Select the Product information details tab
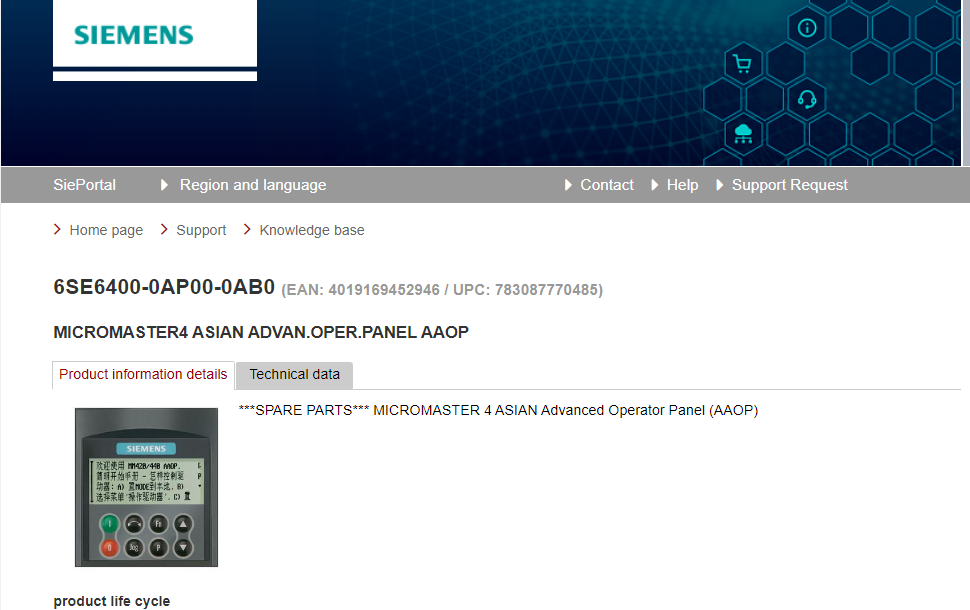The height and width of the screenshot is (610, 970). [x=143, y=375]
